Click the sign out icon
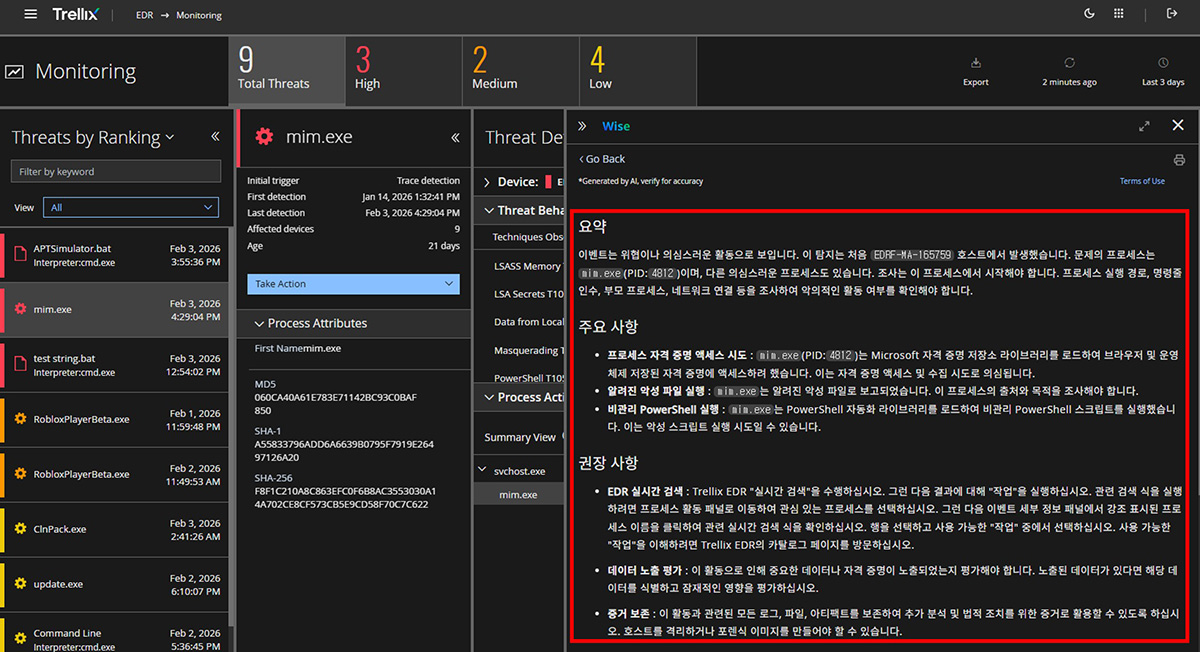The width and height of the screenshot is (1200, 652). (x=1172, y=14)
